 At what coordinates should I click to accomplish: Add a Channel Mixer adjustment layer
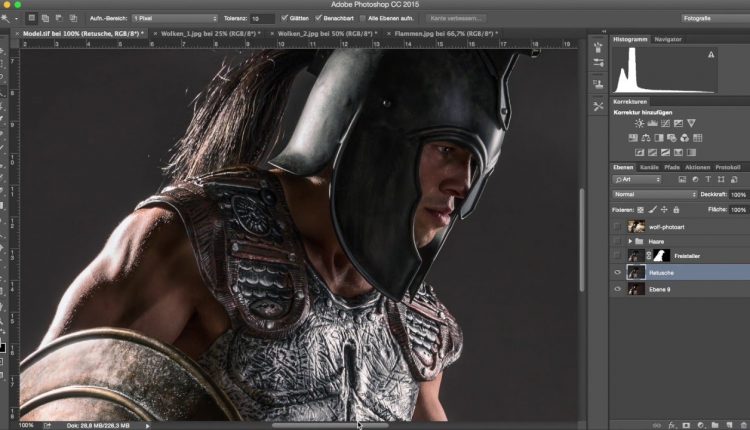[684, 138]
